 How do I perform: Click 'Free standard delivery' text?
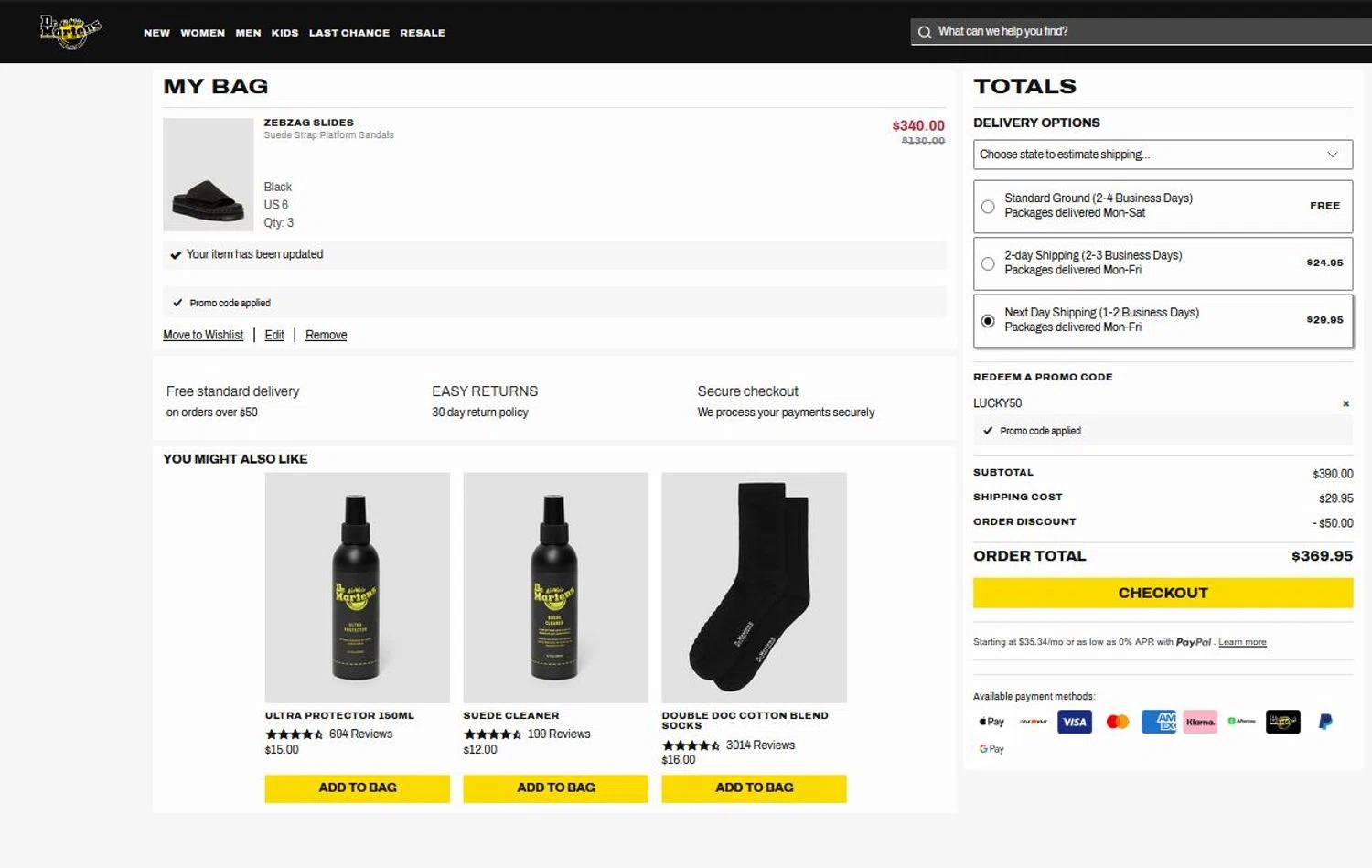click(233, 391)
